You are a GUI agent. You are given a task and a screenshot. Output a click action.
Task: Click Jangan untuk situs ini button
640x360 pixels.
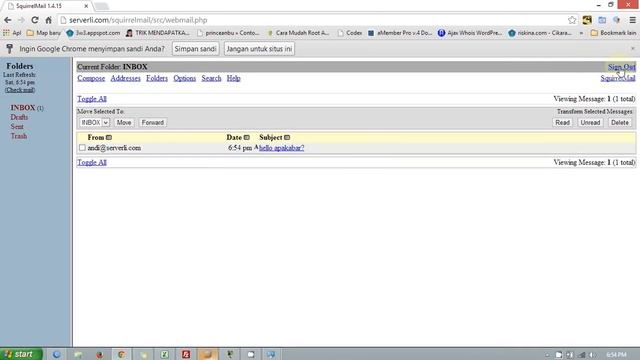tap(259, 49)
